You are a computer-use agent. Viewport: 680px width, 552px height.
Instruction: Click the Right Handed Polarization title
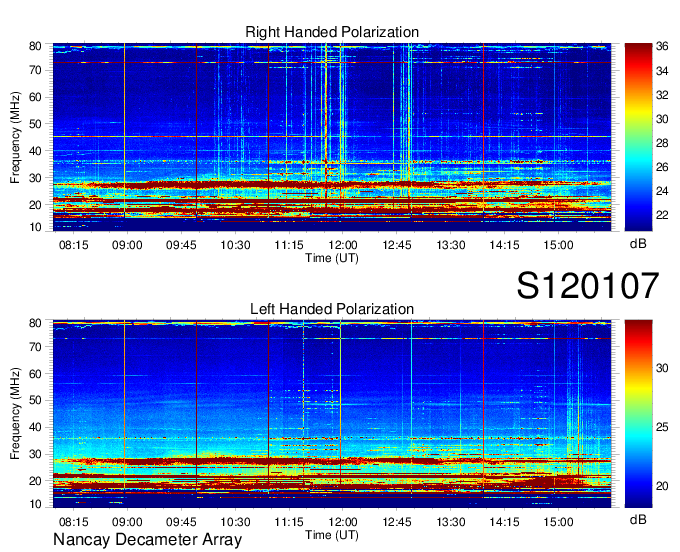point(332,32)
